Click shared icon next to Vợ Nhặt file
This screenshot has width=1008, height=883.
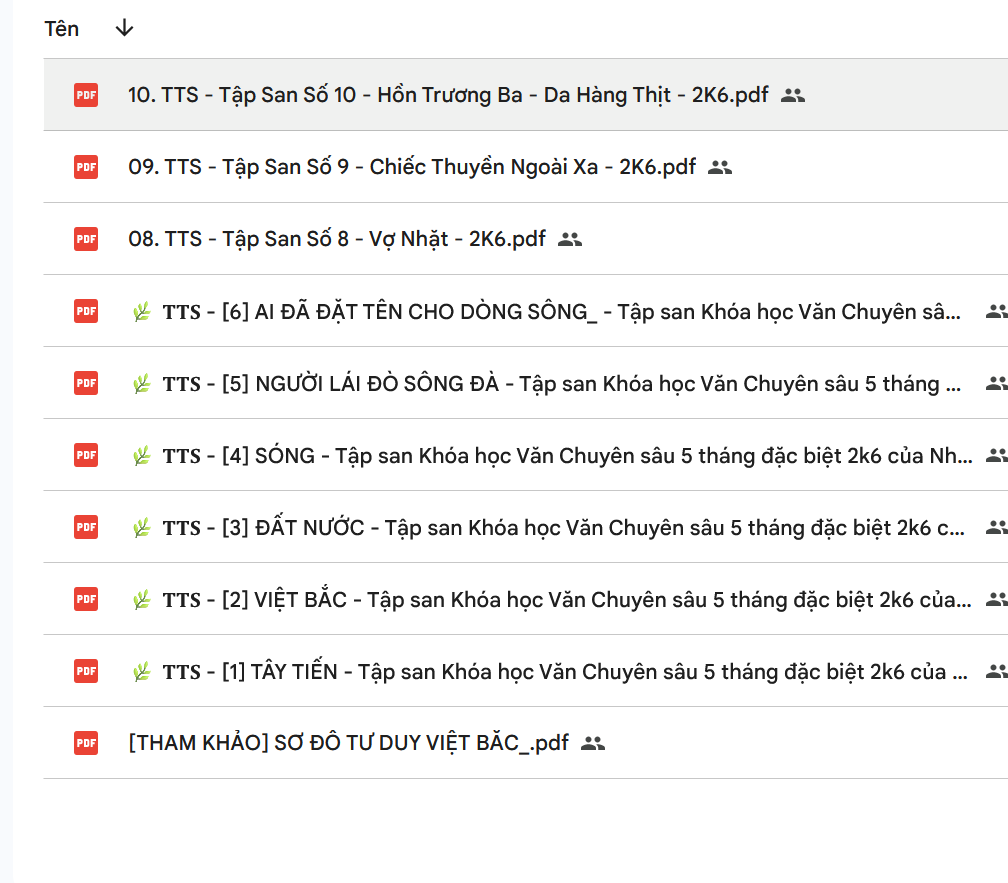click(x=570, y=239)
